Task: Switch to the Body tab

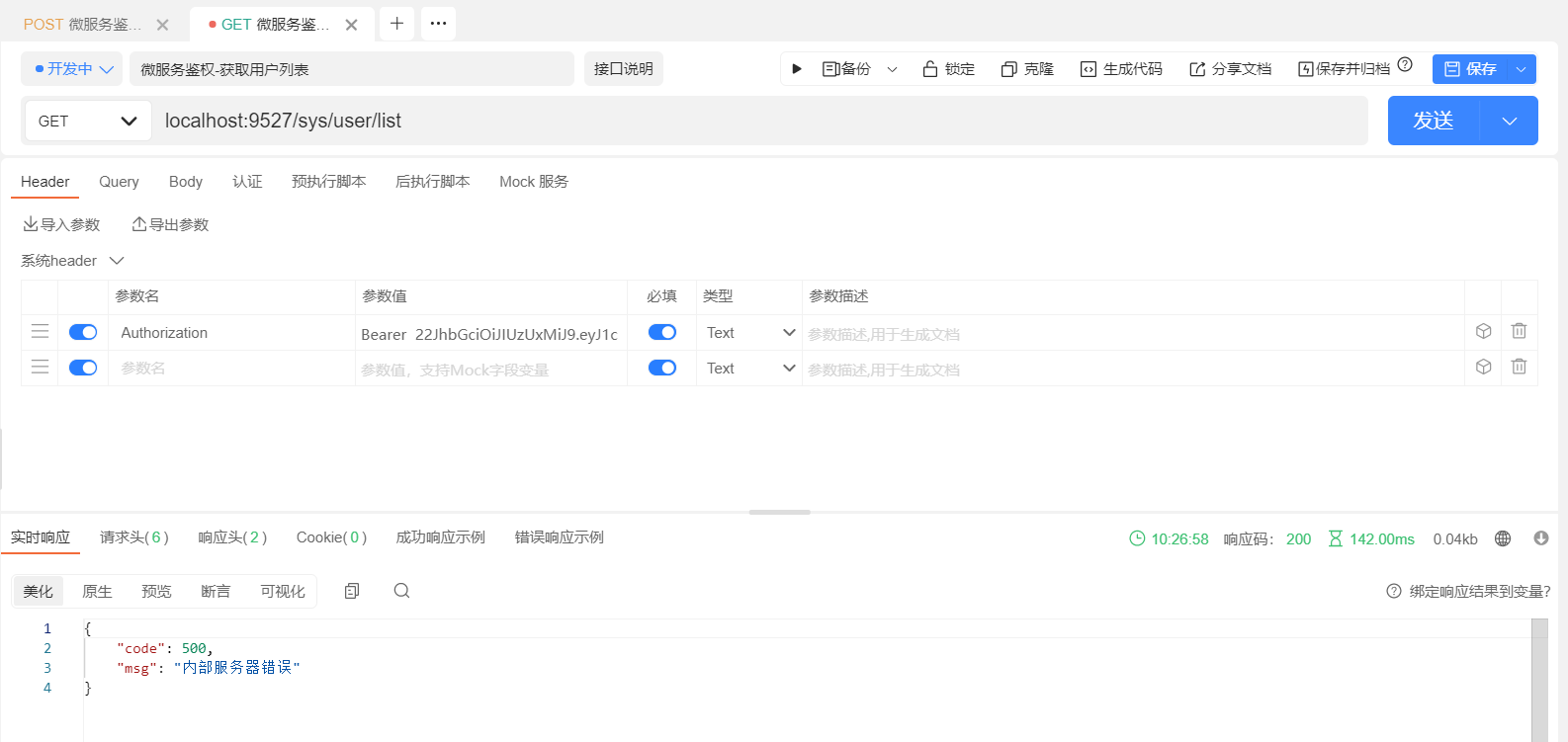Action: pos(185,182)
